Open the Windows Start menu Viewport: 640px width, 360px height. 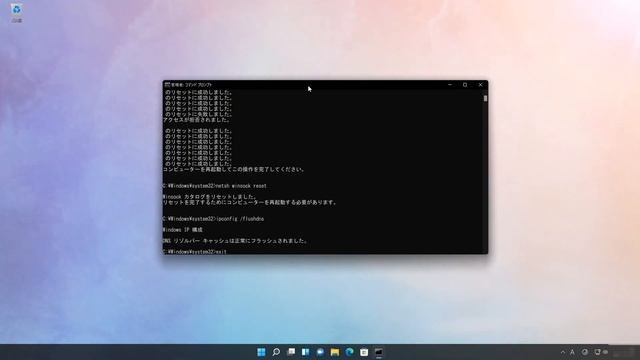coord(261,352)
